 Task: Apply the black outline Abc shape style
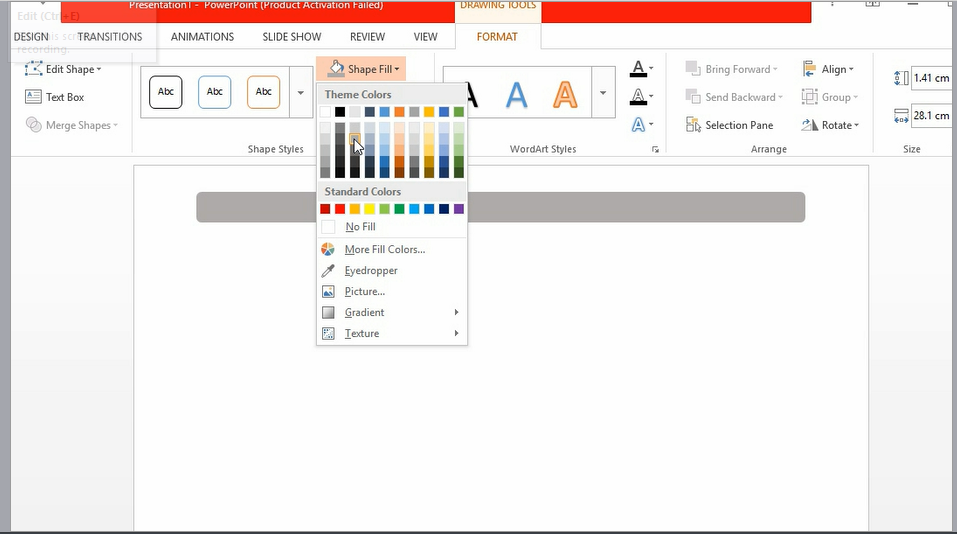[165, 92]
